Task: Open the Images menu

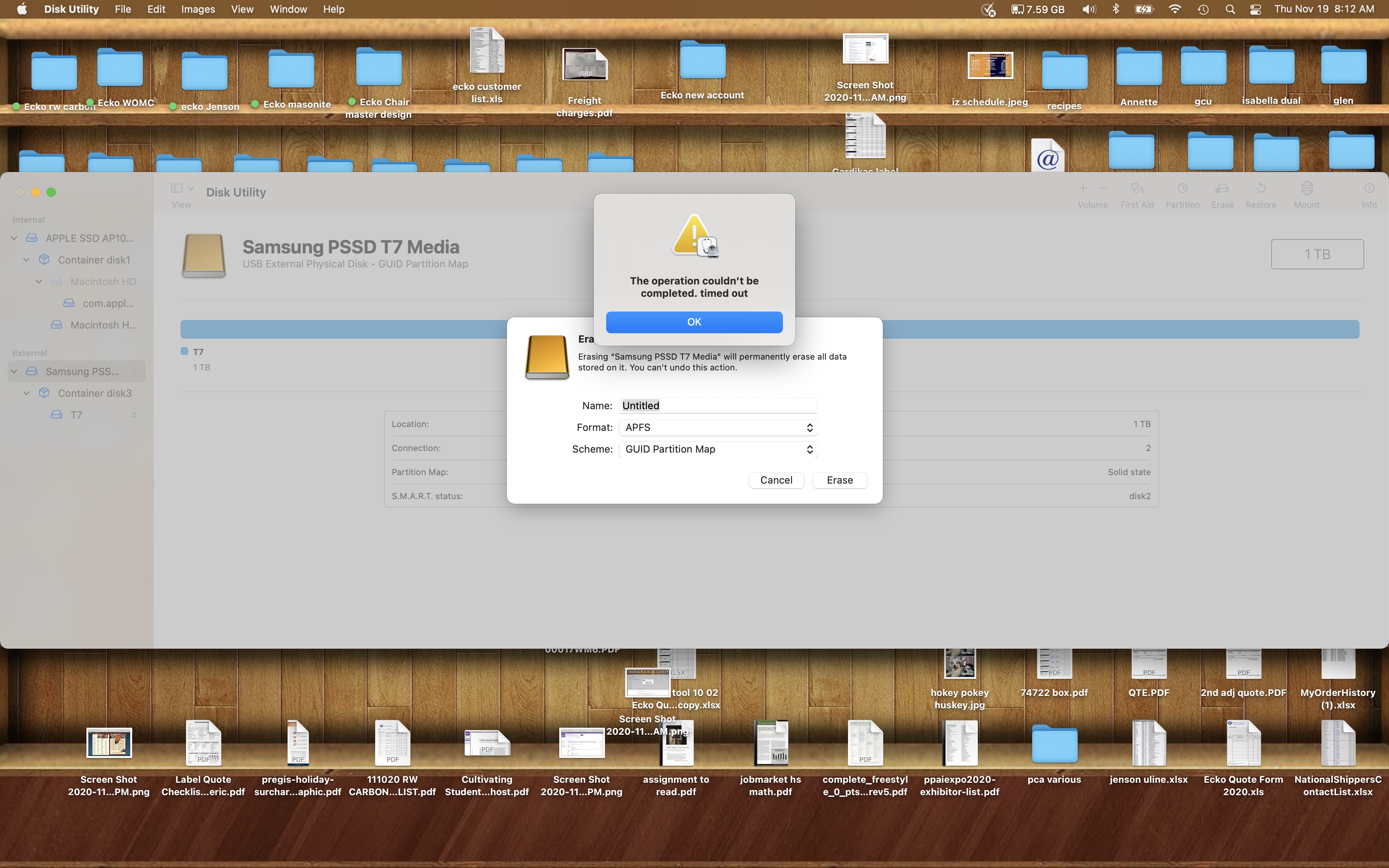Action: [197, 9]
